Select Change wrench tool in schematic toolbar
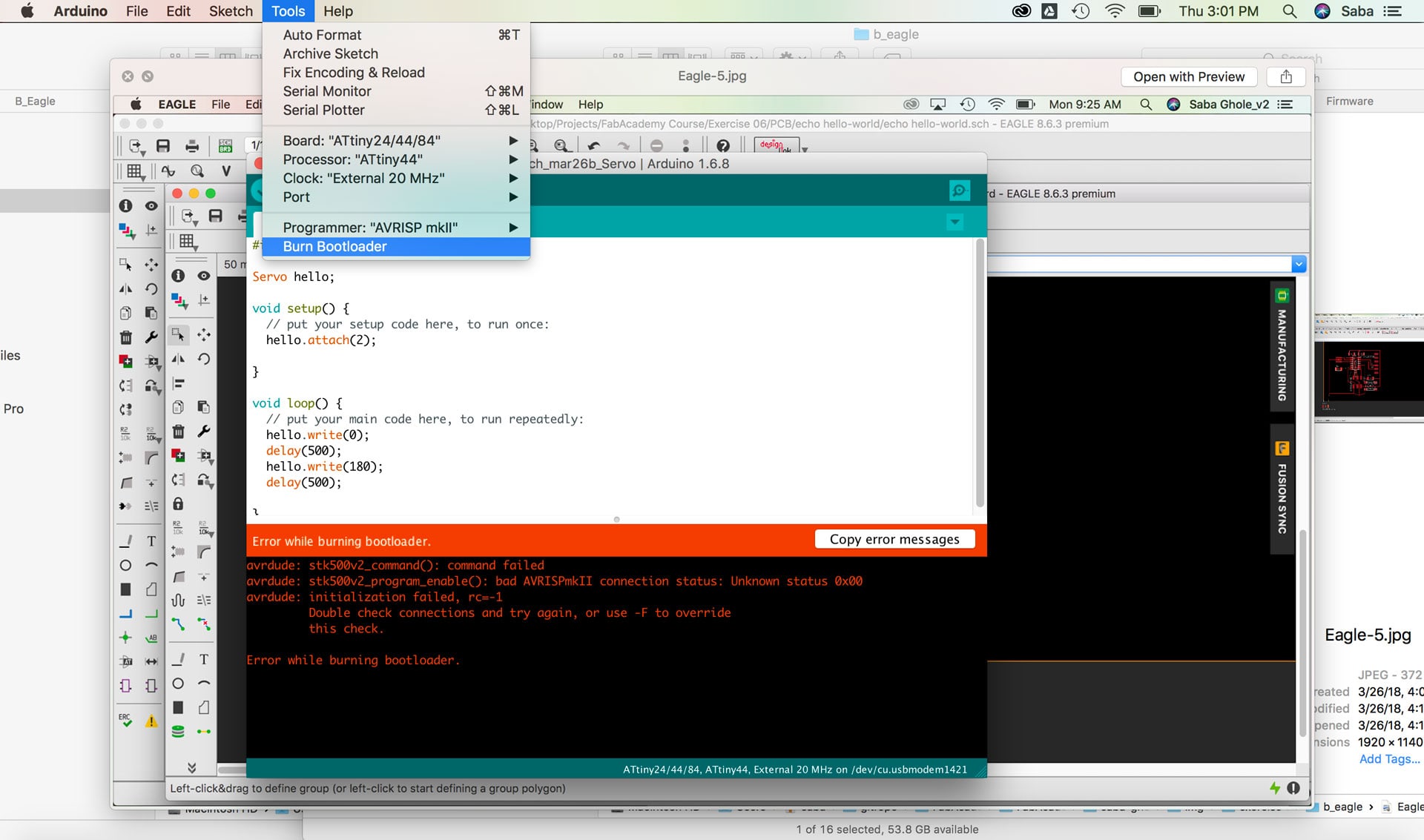This screenshot has width=1424, height=840. 151,337
